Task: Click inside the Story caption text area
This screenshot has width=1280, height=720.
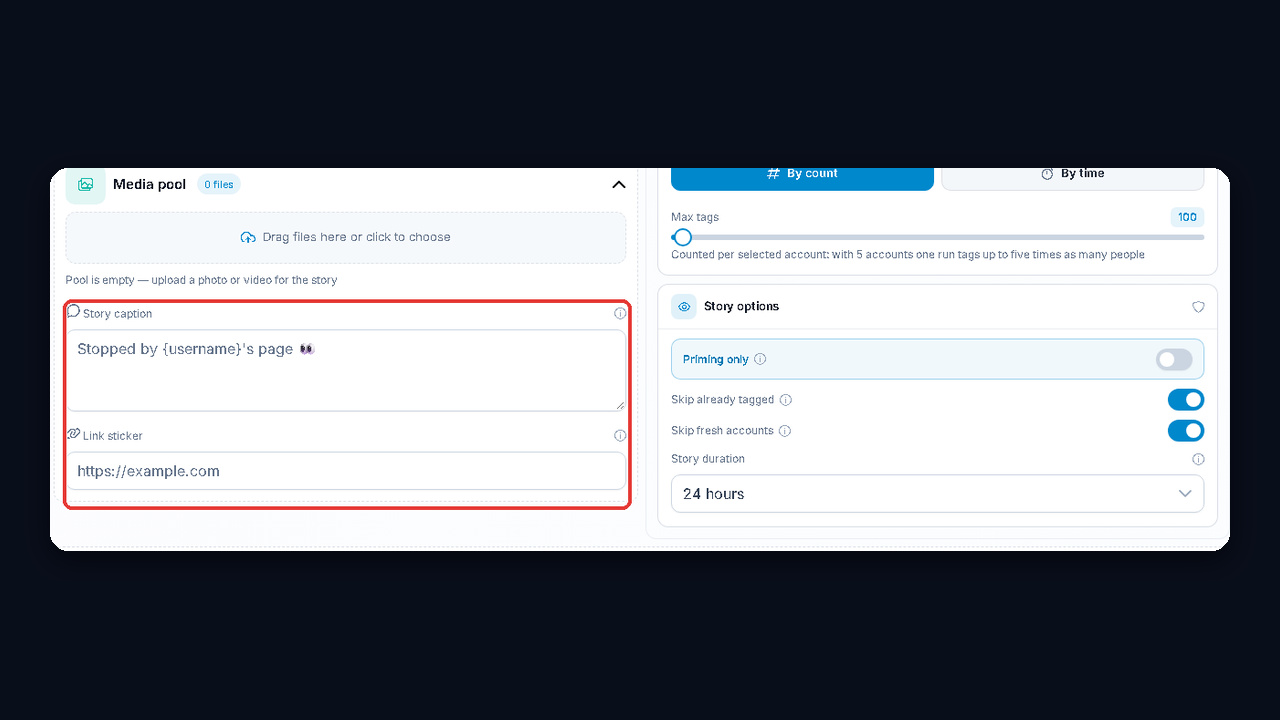Action: click(x=346, y=370)
